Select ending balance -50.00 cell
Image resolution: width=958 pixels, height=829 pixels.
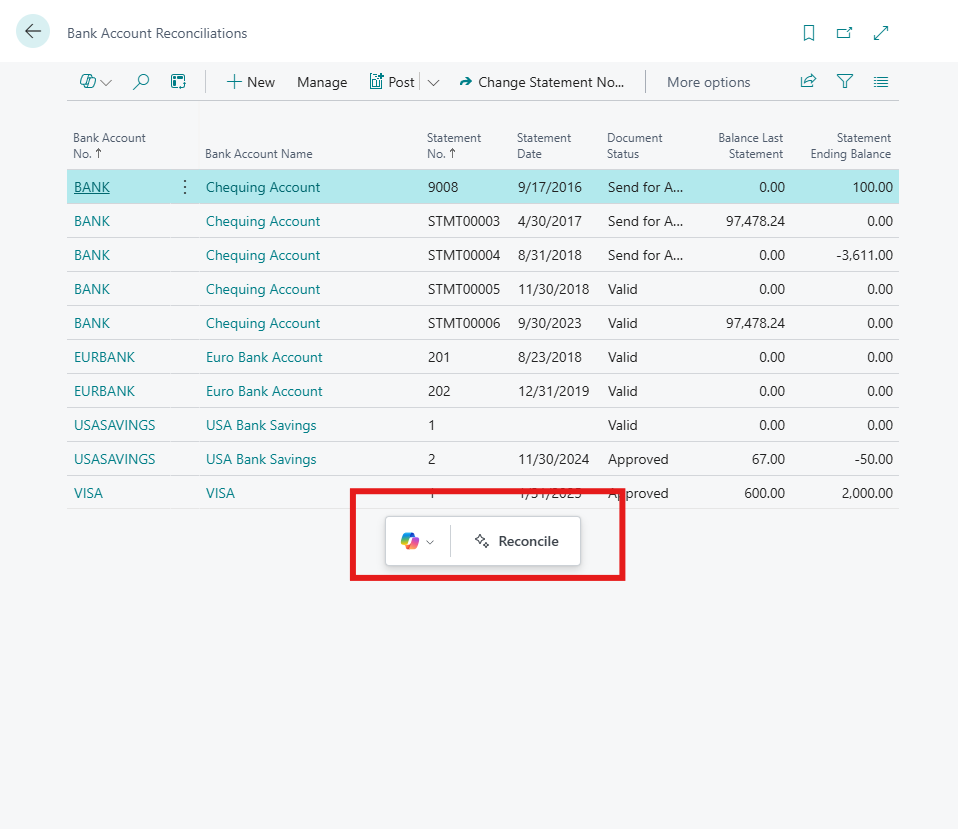[x=874, y=459]
